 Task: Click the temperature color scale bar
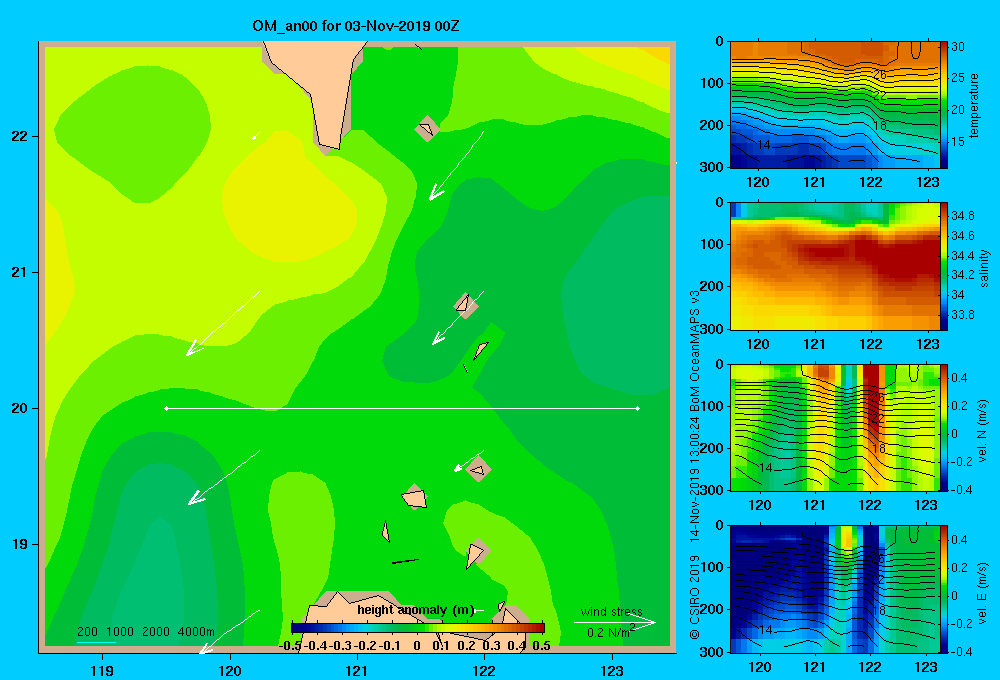(x=944, y=105)
